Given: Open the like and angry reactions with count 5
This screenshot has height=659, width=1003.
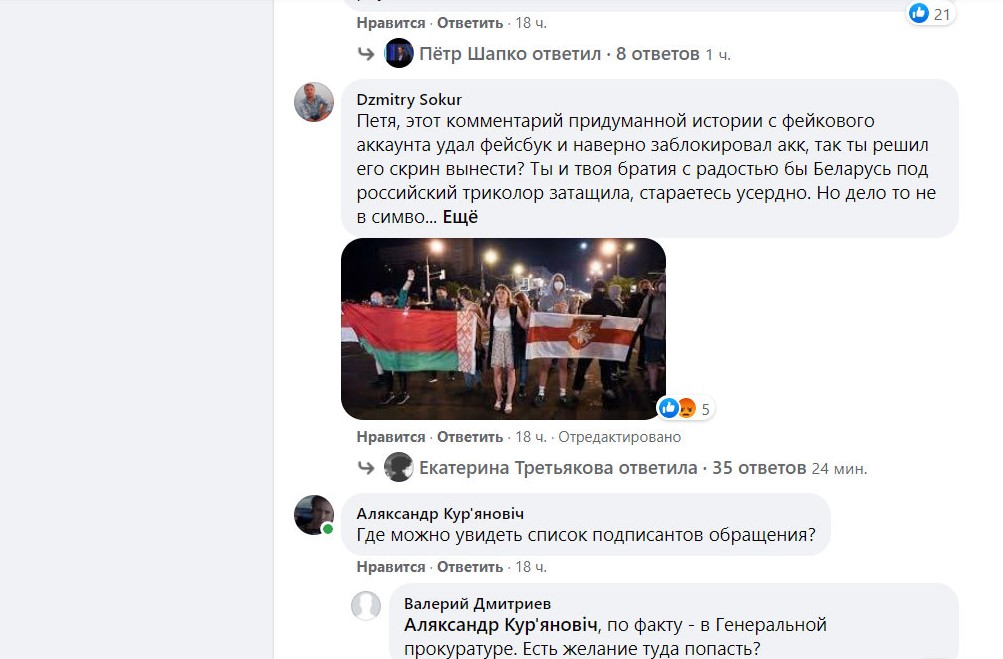Looking at the screenshot, I should 685,408.
